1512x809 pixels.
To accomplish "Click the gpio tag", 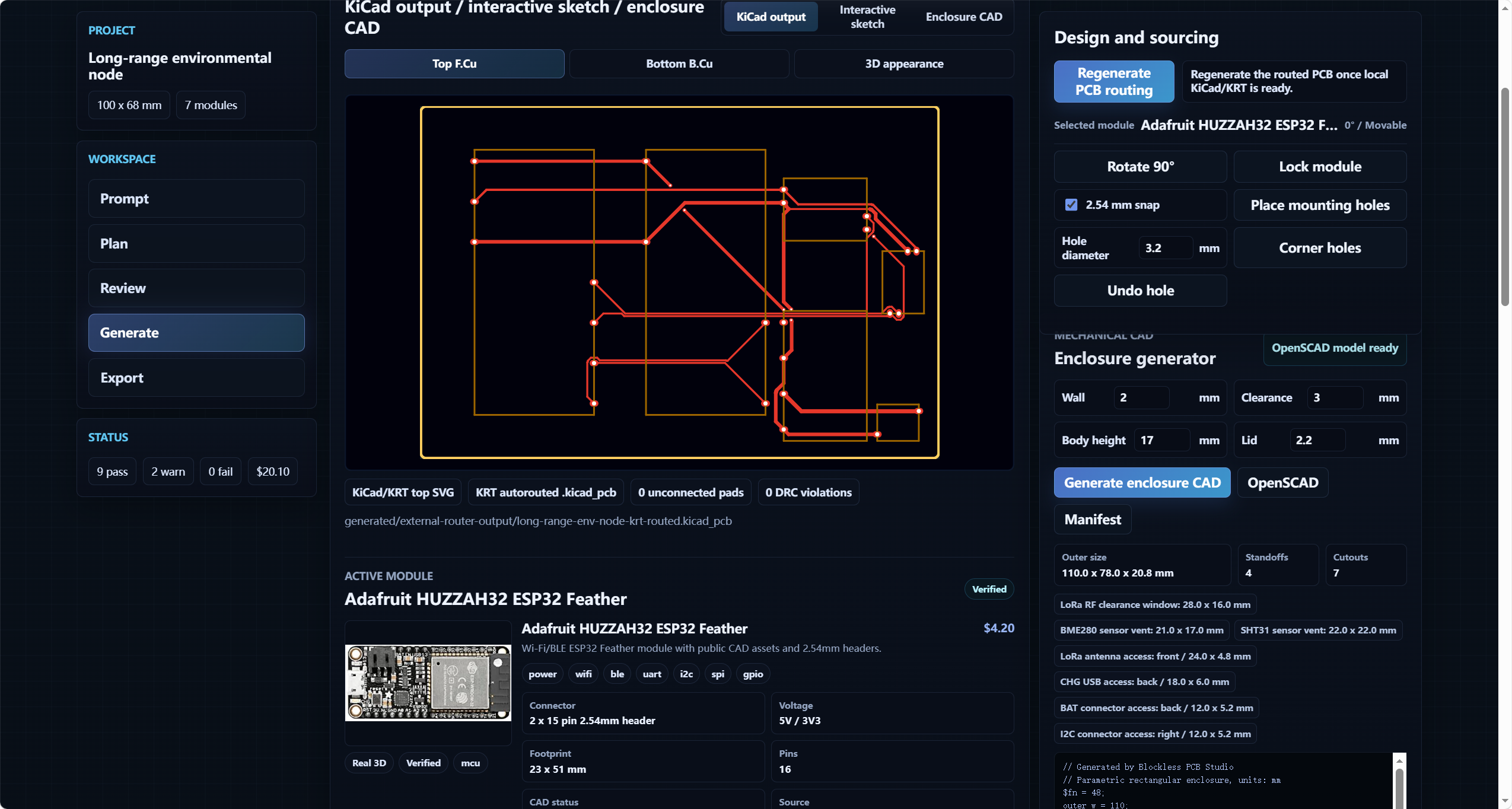I will point(753,674).
